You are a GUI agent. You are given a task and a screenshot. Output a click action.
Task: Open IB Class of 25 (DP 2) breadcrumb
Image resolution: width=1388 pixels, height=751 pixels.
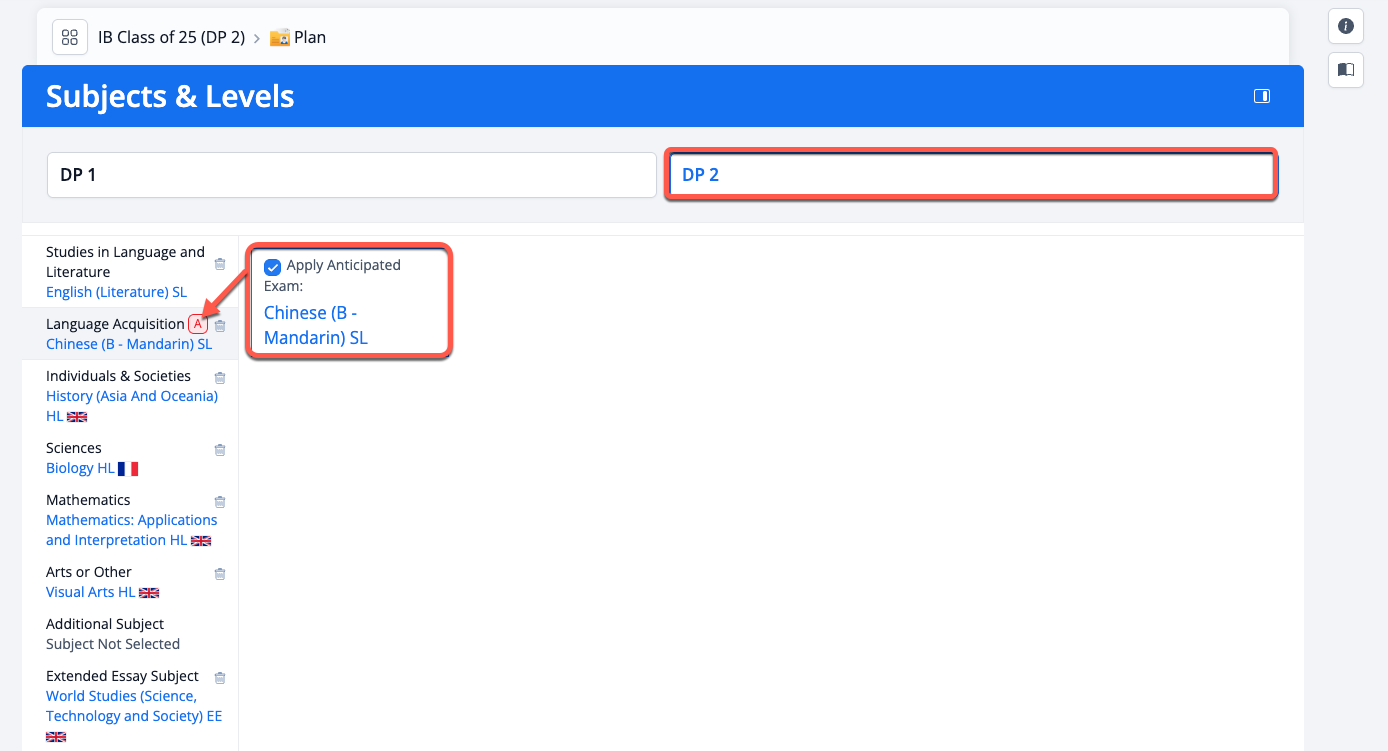171,38
